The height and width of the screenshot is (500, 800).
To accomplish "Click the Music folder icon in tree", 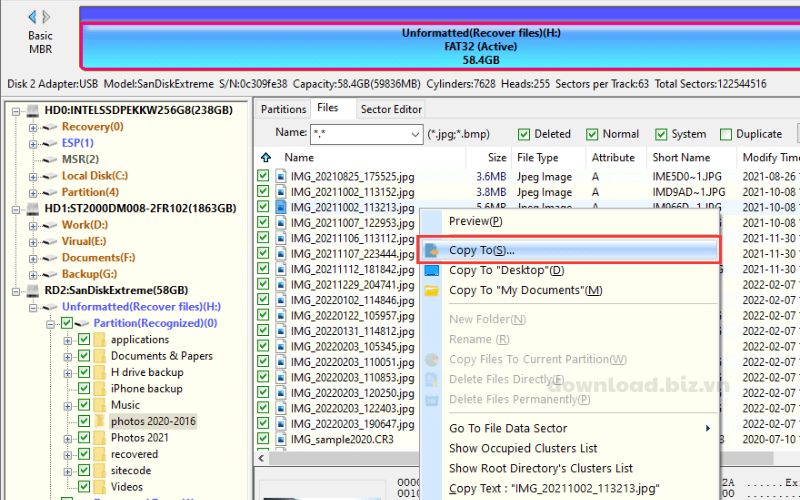I will pyautogui.click(x=99, y=405).
